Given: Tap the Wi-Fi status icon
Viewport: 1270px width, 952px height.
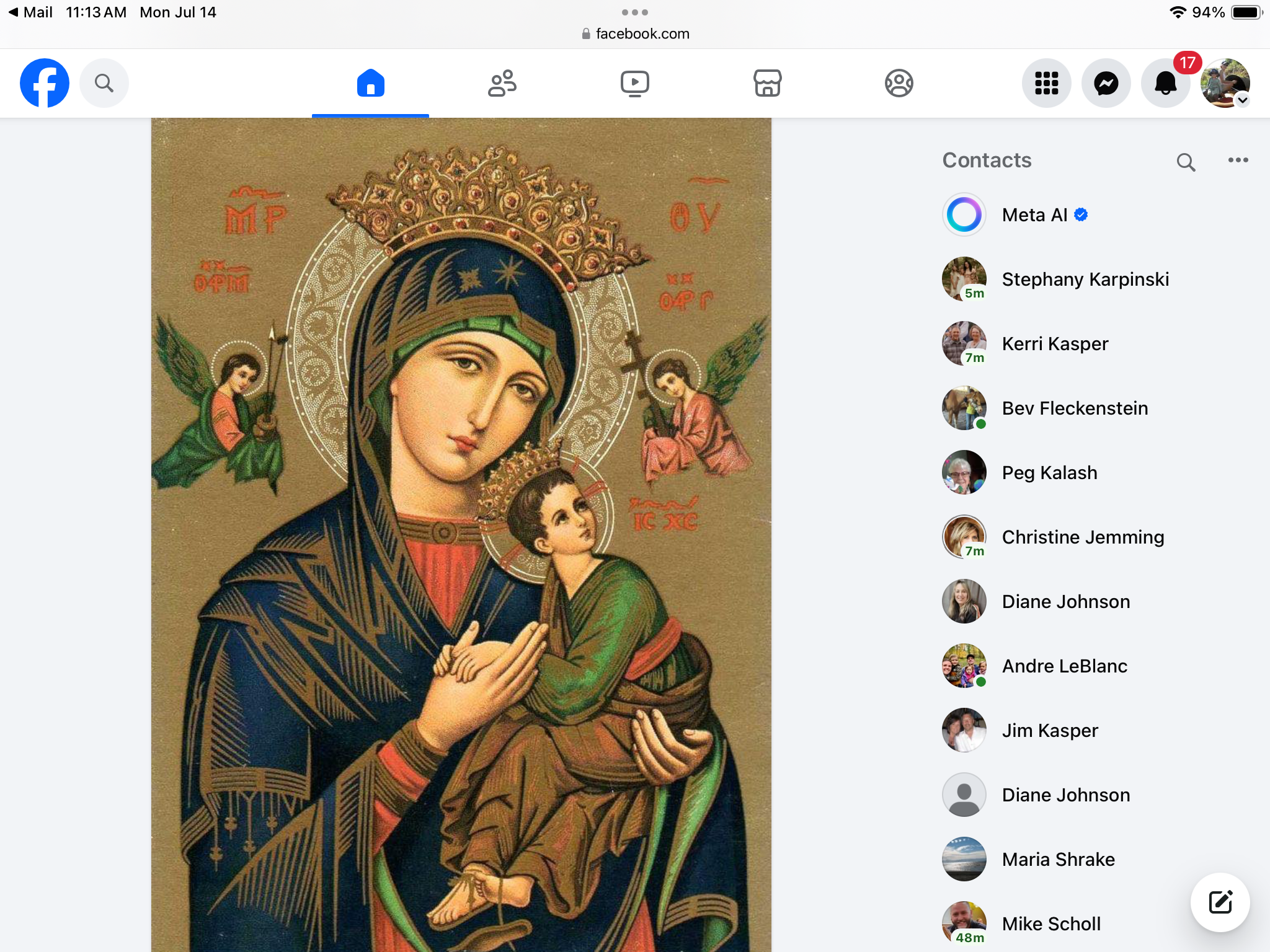Looking at the screenshot, I should pos(1178,12).
